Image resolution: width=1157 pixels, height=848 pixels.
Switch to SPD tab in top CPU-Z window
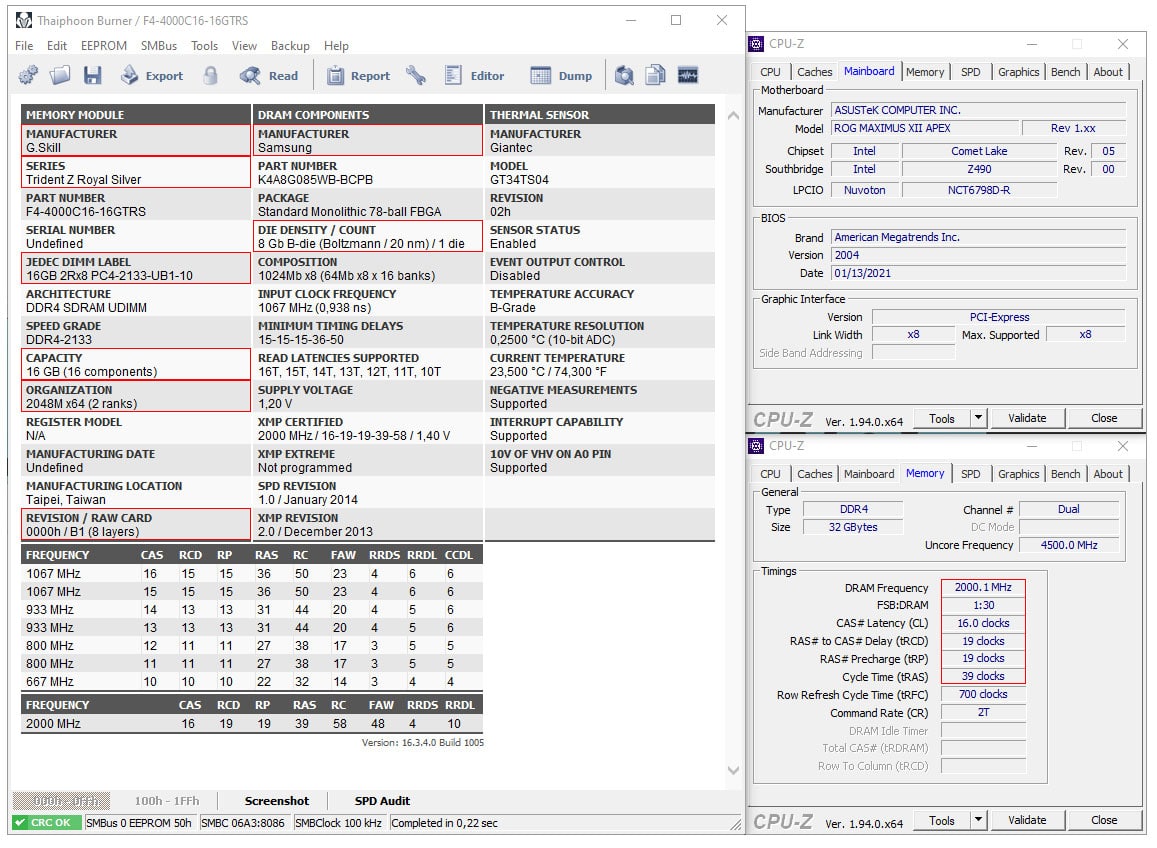970,72
